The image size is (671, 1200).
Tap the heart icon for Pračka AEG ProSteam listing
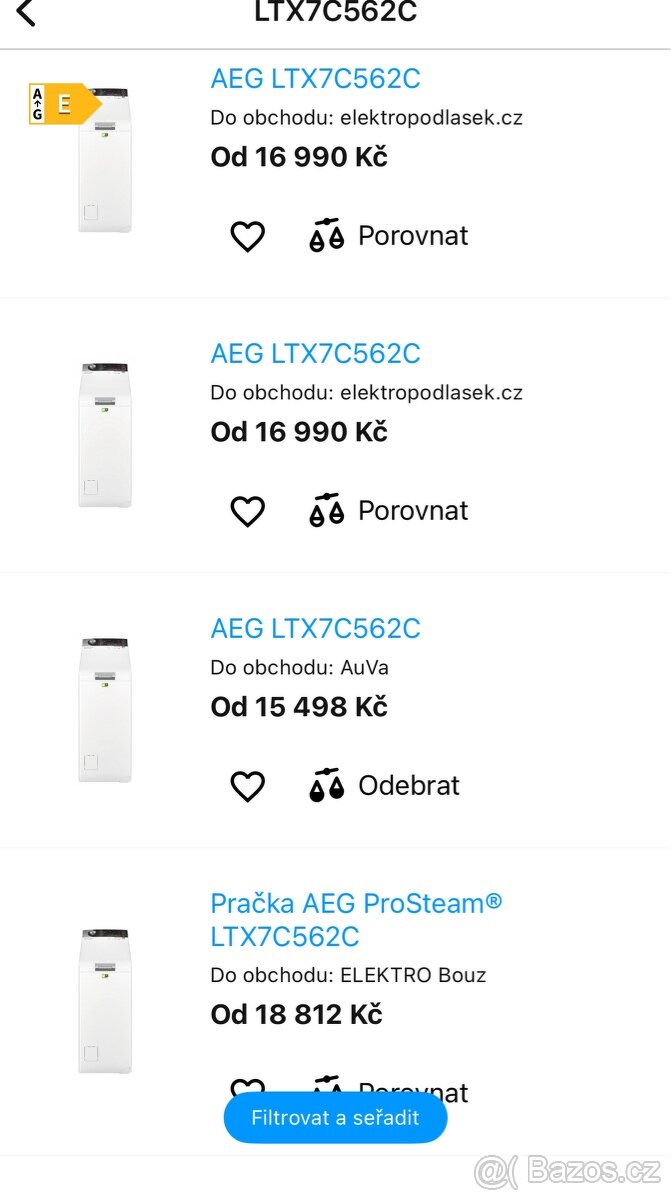coord(247,1089)
